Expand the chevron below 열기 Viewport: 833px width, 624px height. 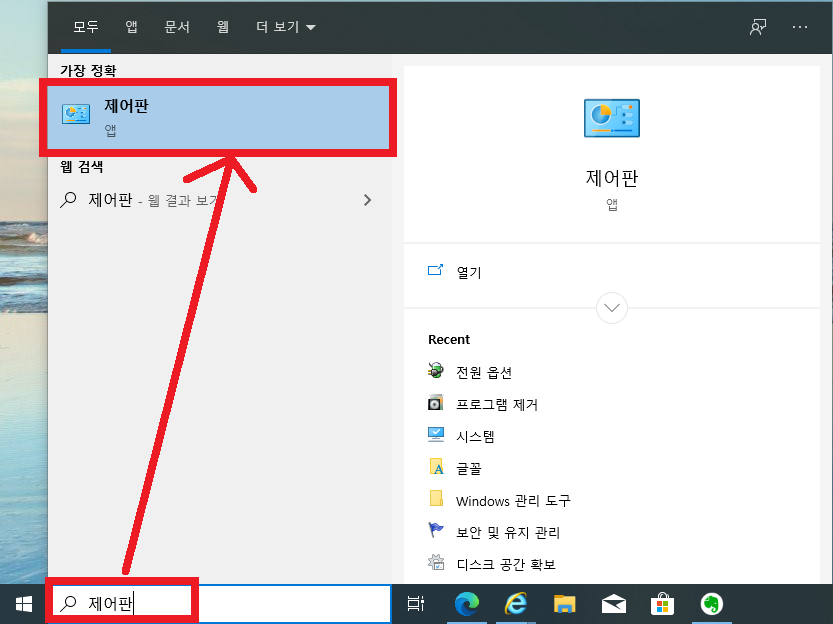tap(611, 308)
